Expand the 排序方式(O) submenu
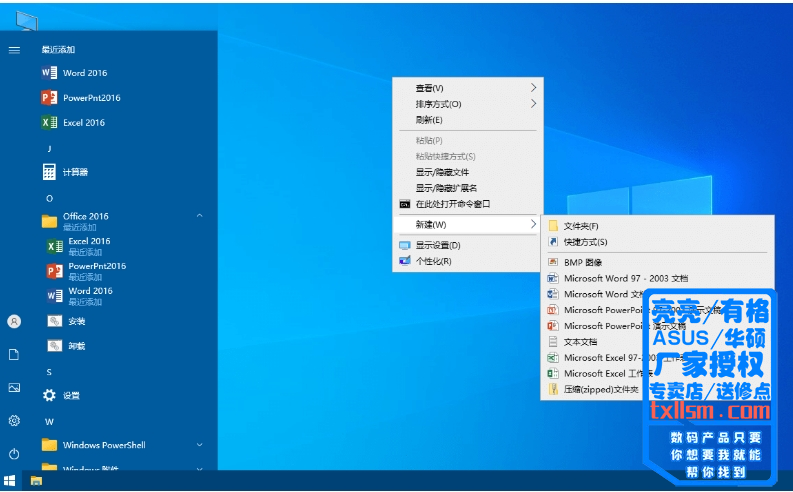 [468, 104]
